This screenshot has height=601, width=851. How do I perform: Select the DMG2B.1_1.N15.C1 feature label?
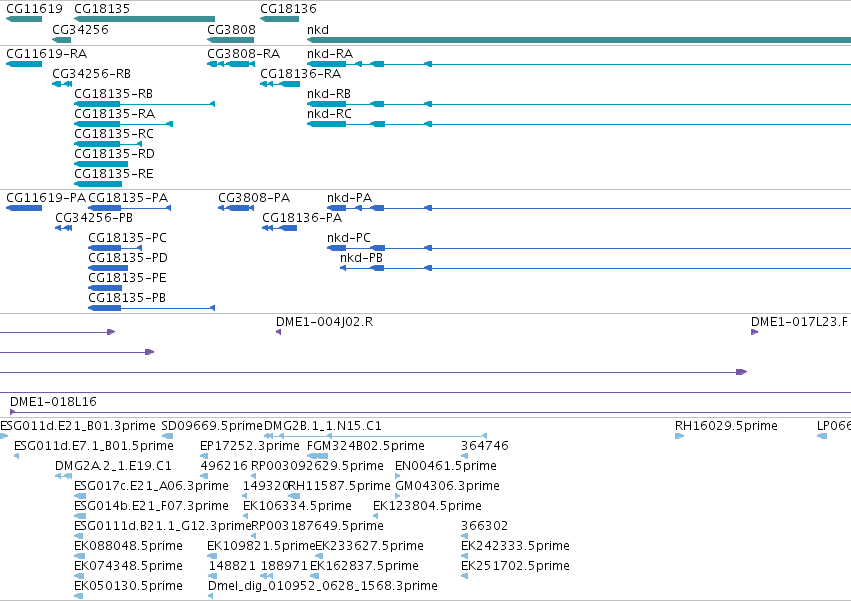[x=323, y=426]
